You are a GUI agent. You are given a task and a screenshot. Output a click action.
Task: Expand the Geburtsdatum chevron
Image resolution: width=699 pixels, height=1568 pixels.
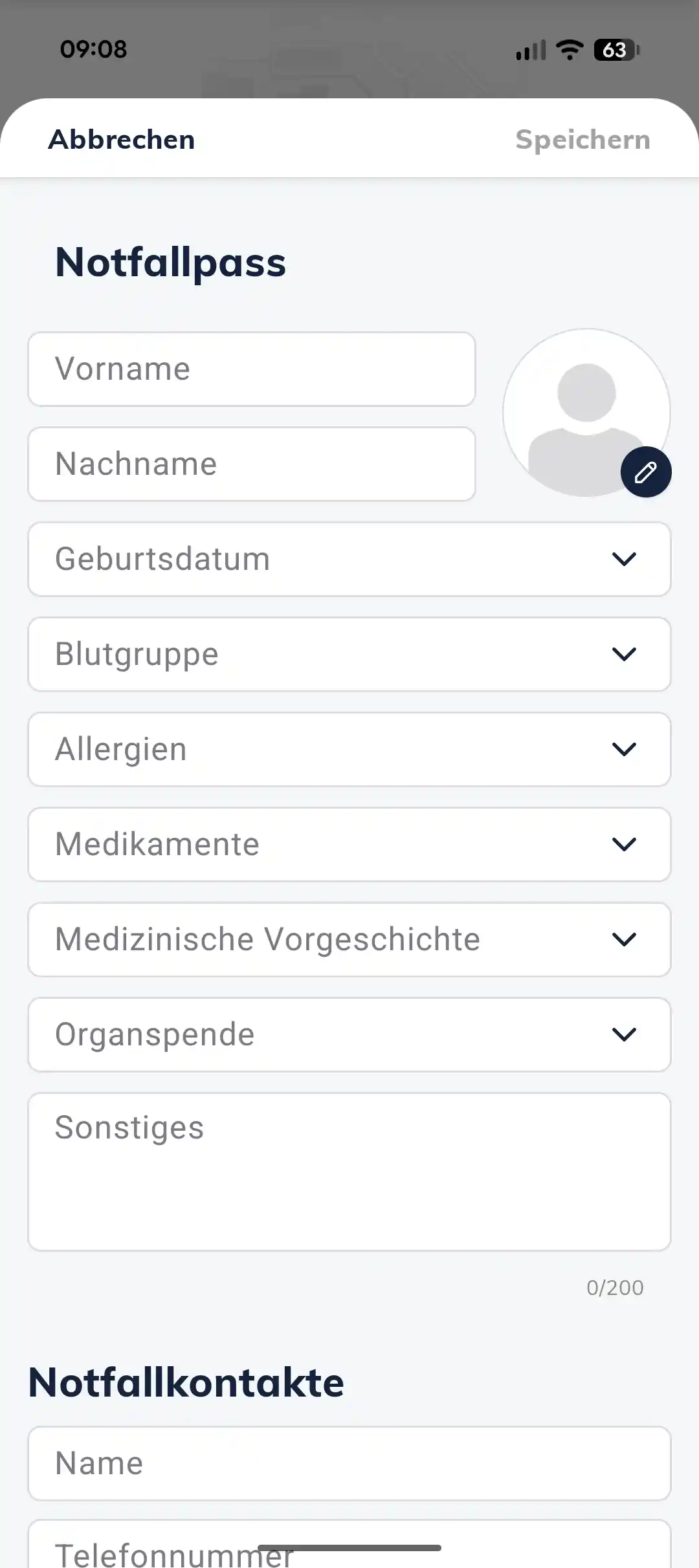624,559
